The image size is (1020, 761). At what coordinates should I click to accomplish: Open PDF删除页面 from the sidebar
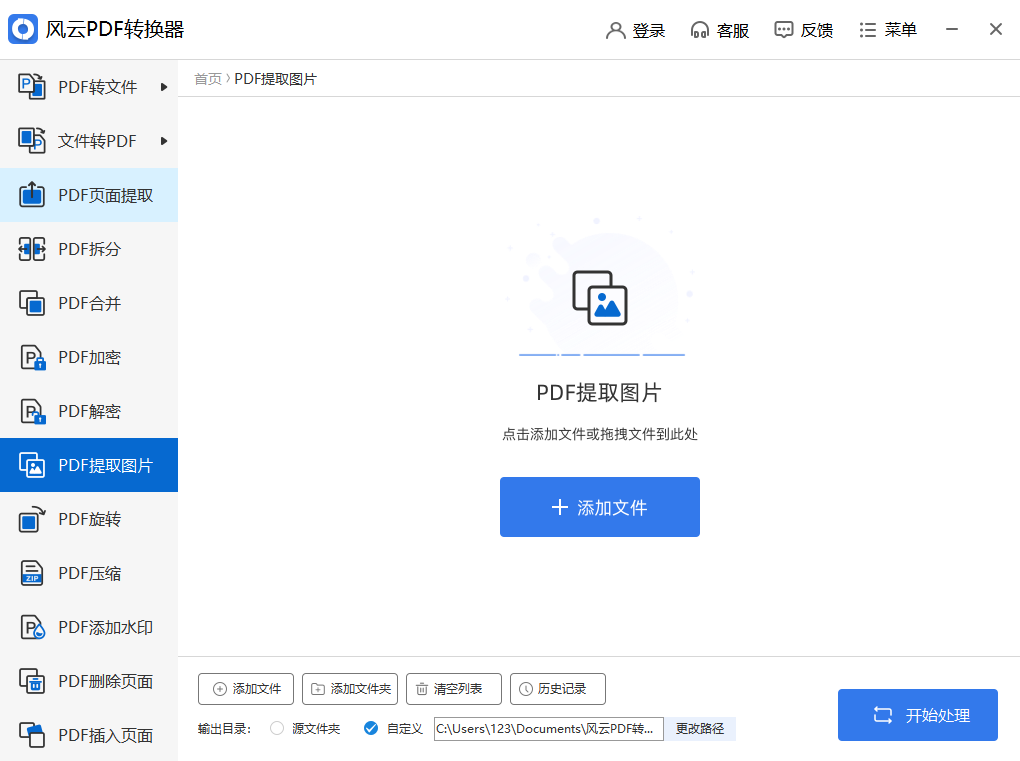[89, 681]
